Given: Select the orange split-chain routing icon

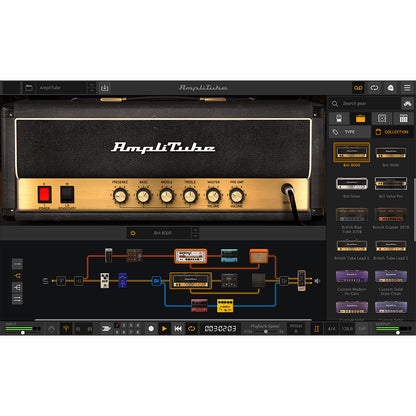Looking at the screenshot, I should [17, 276].
